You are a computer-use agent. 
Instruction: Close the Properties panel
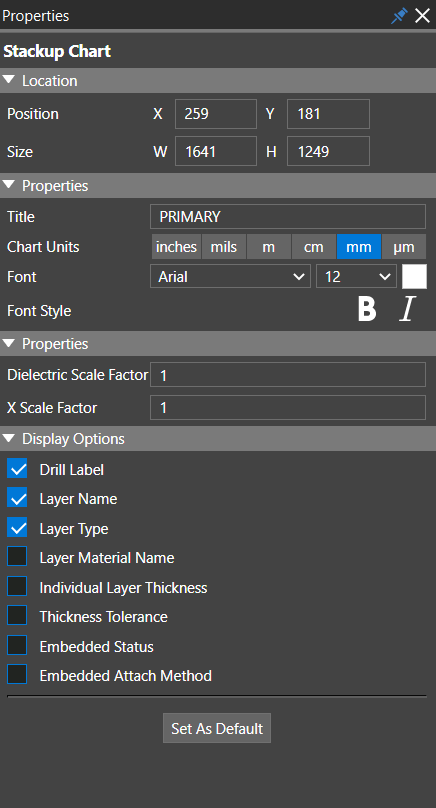[423, 15]
